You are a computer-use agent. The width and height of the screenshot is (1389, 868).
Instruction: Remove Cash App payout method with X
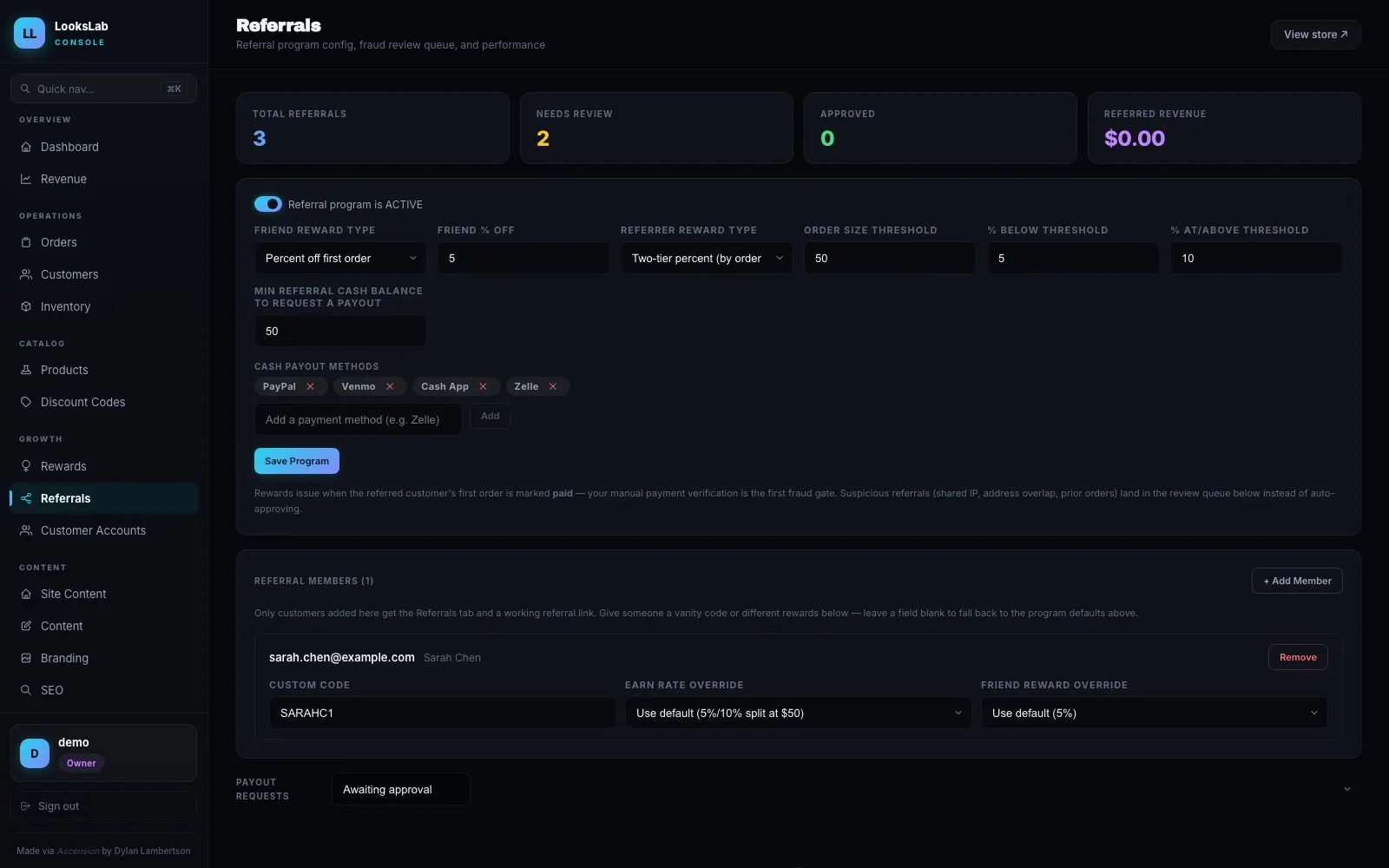pyautogui.click(x=483, y=386)
